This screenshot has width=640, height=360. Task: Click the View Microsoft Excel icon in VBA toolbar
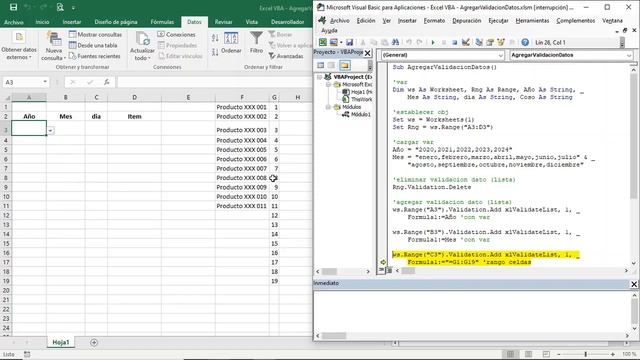coord(322,42)
